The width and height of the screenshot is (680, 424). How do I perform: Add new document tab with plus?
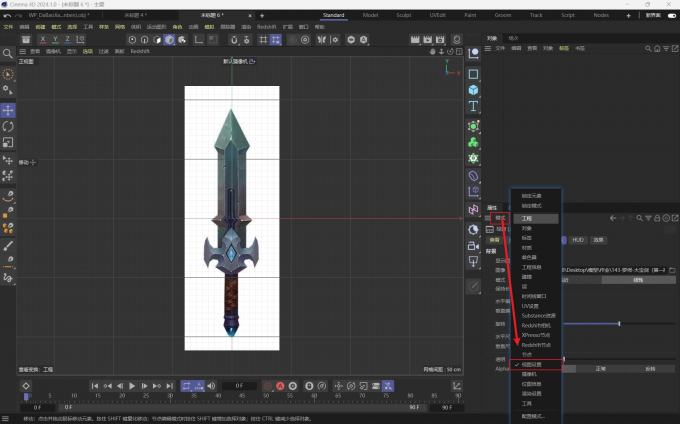[262, 16]
